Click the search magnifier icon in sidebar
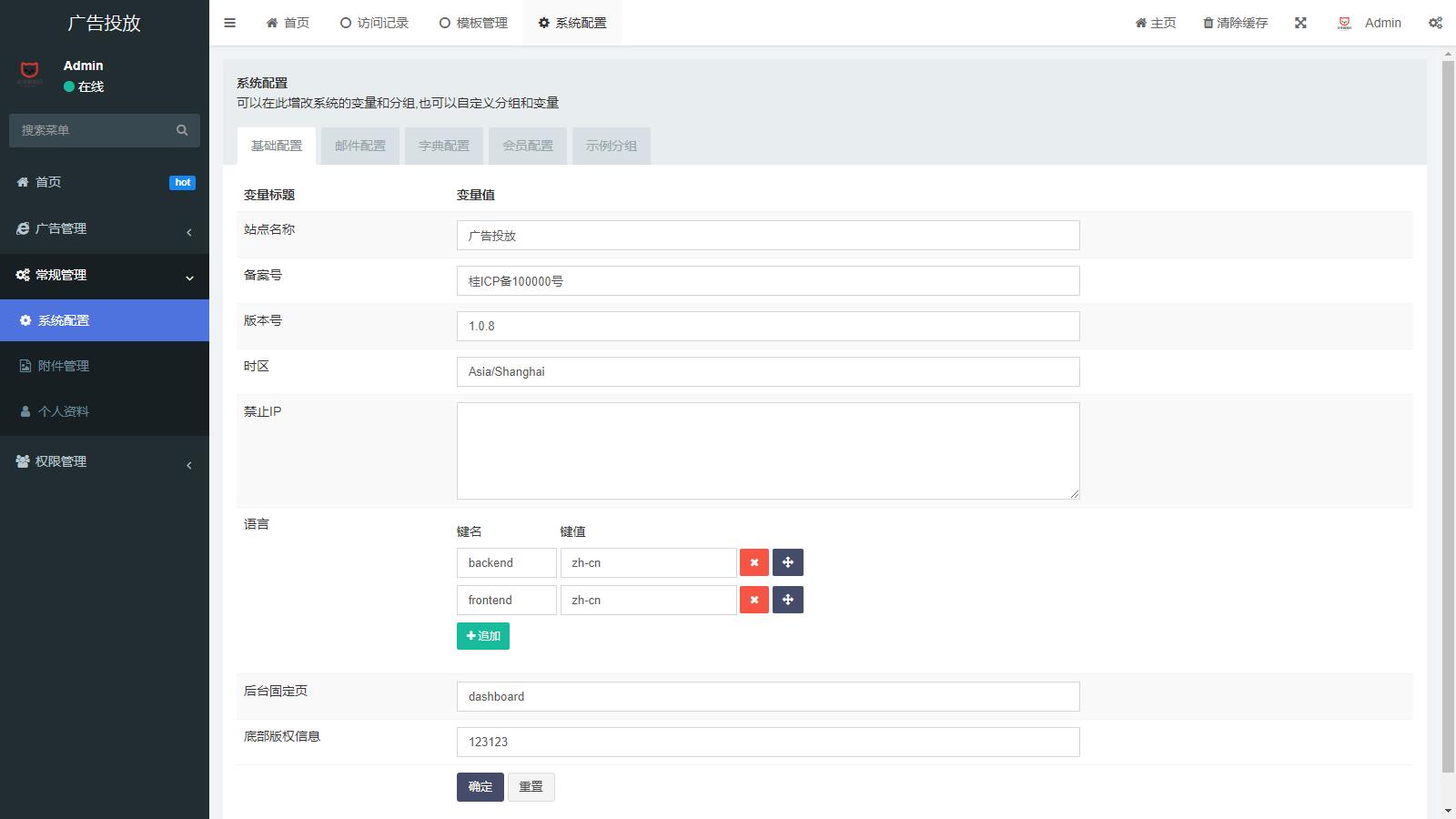 tap(182, 130)
